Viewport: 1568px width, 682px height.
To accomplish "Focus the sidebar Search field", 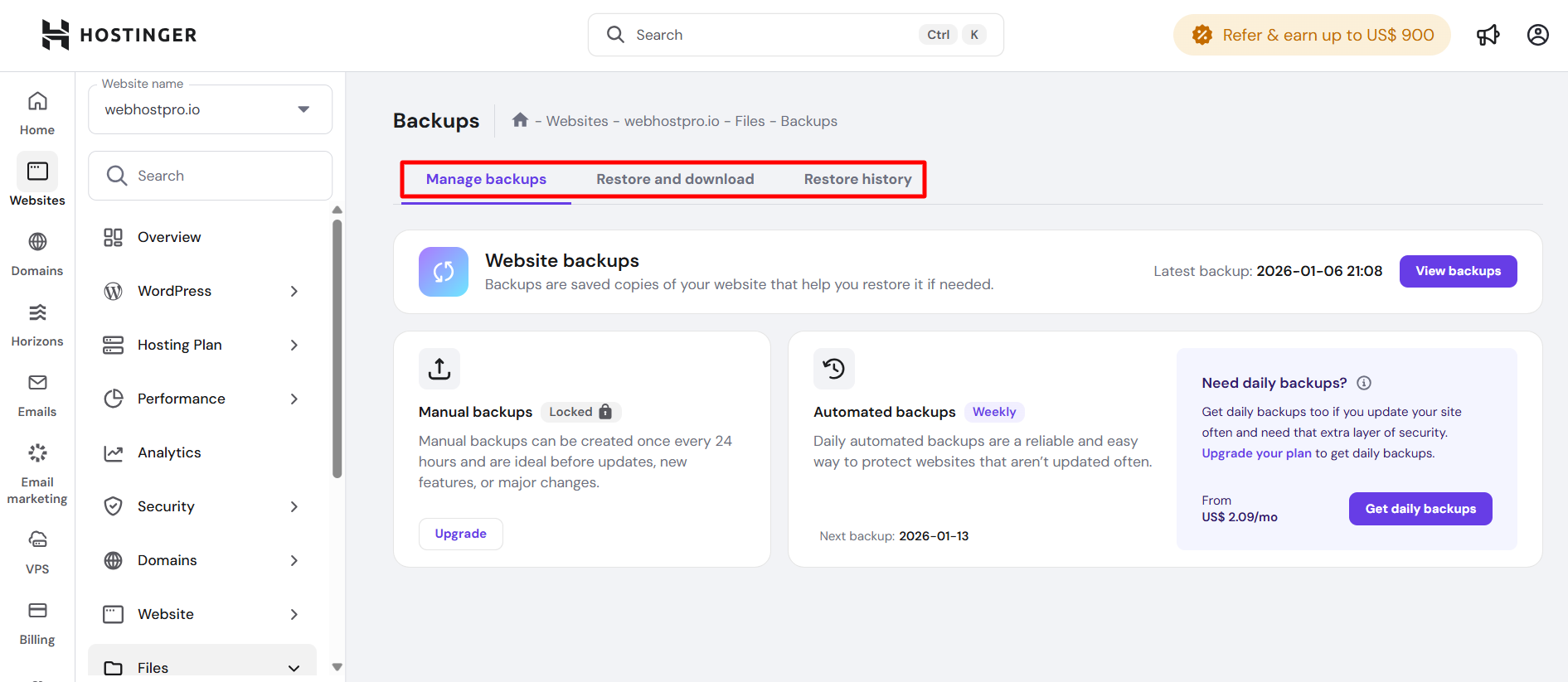I will tap(210, 176).
